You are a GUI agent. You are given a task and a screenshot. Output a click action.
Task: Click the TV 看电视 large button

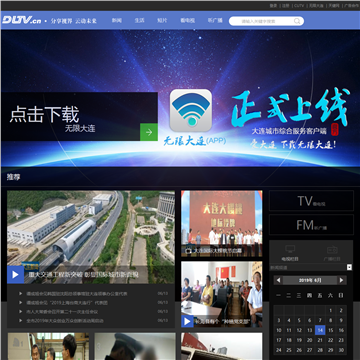point(311,201)
